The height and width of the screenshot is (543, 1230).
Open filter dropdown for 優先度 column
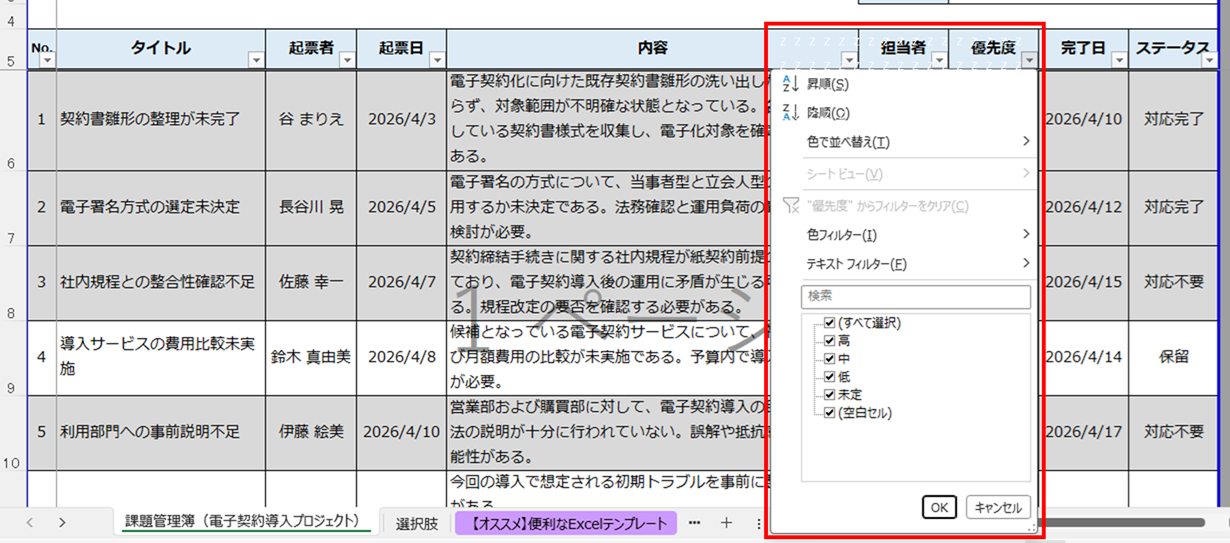[x=1029, y=61]
